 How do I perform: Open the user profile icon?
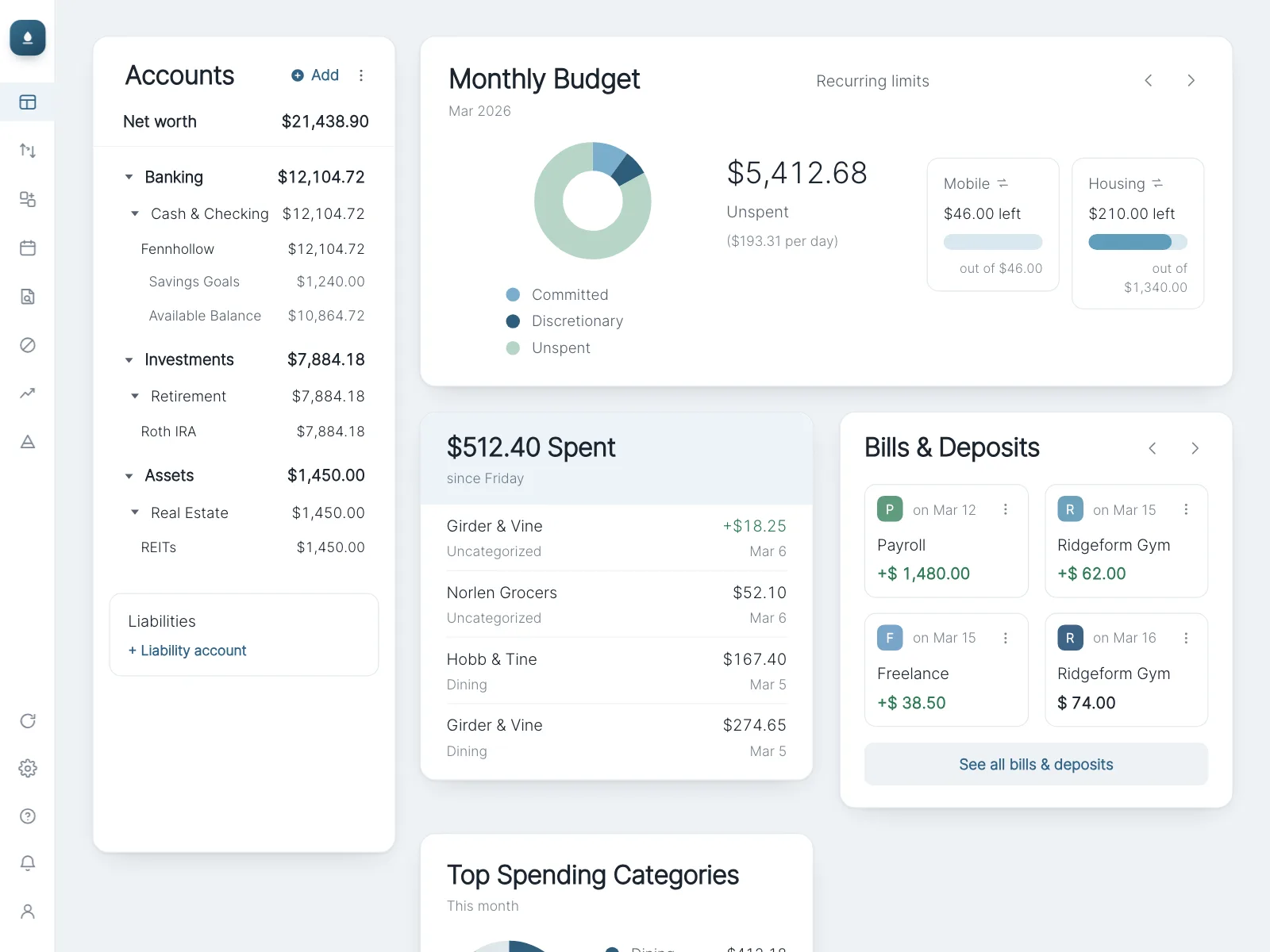click(x=28, y=912)
